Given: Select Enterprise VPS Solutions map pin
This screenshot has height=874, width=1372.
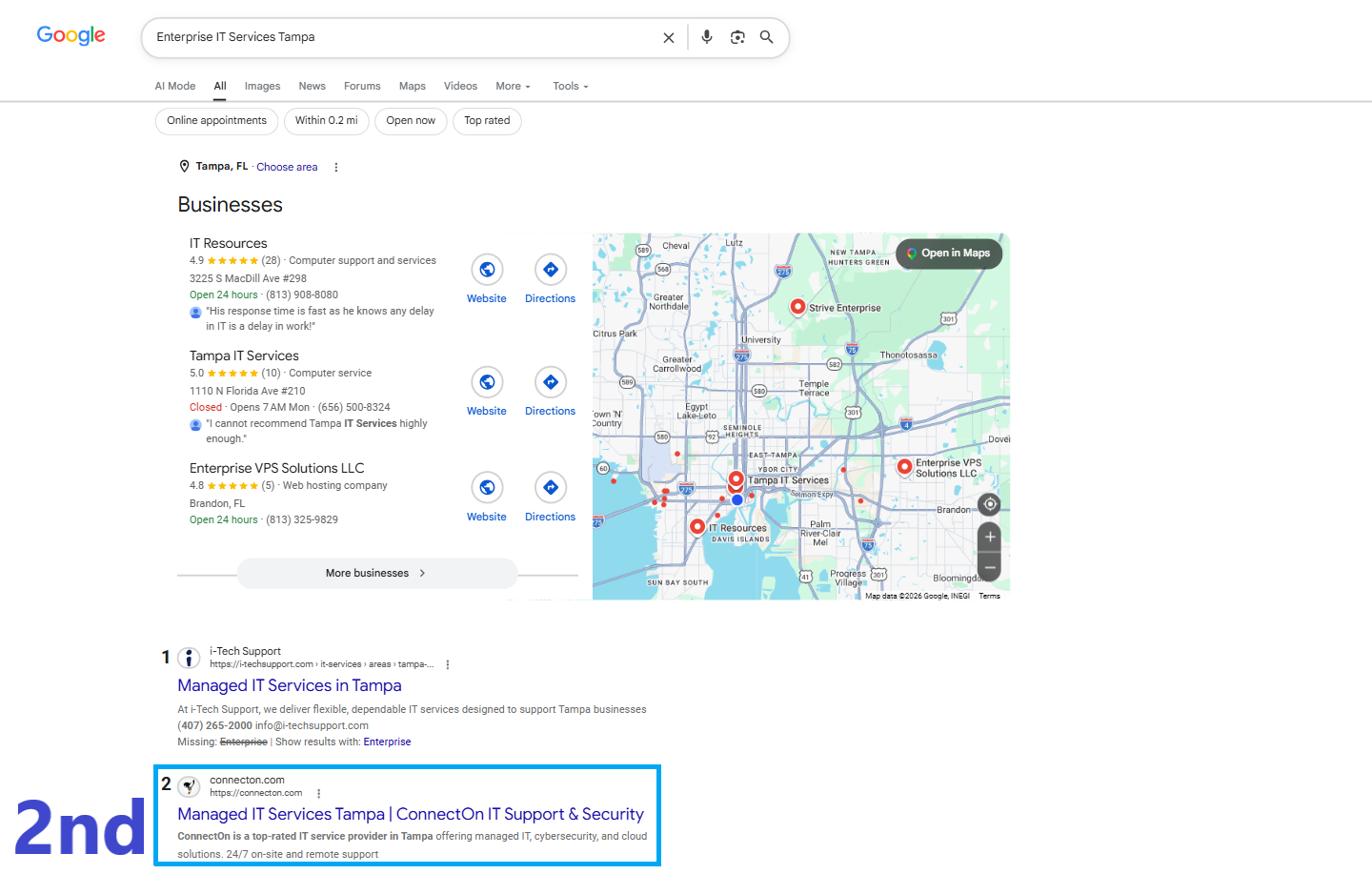Looking at the screenshot, I should point(904,467).
